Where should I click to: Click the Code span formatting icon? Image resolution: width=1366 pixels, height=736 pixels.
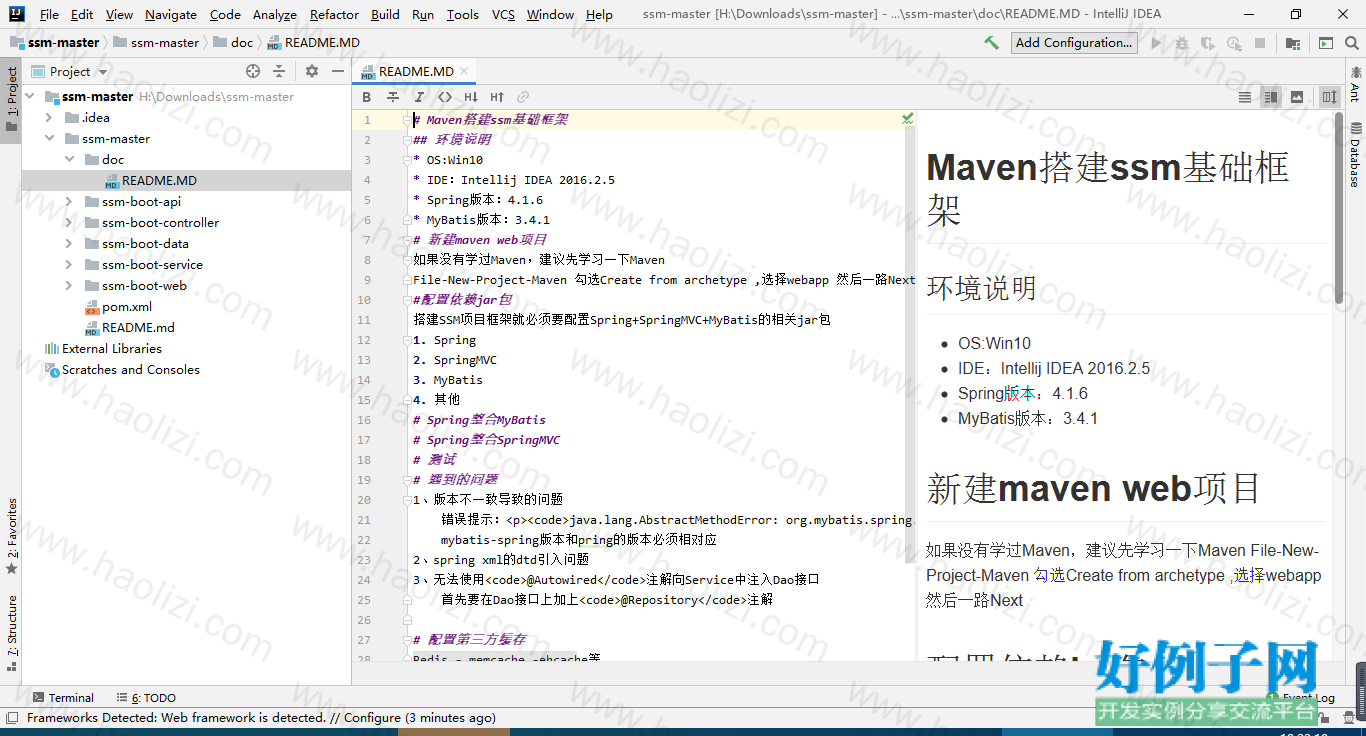tap(445, 97)
